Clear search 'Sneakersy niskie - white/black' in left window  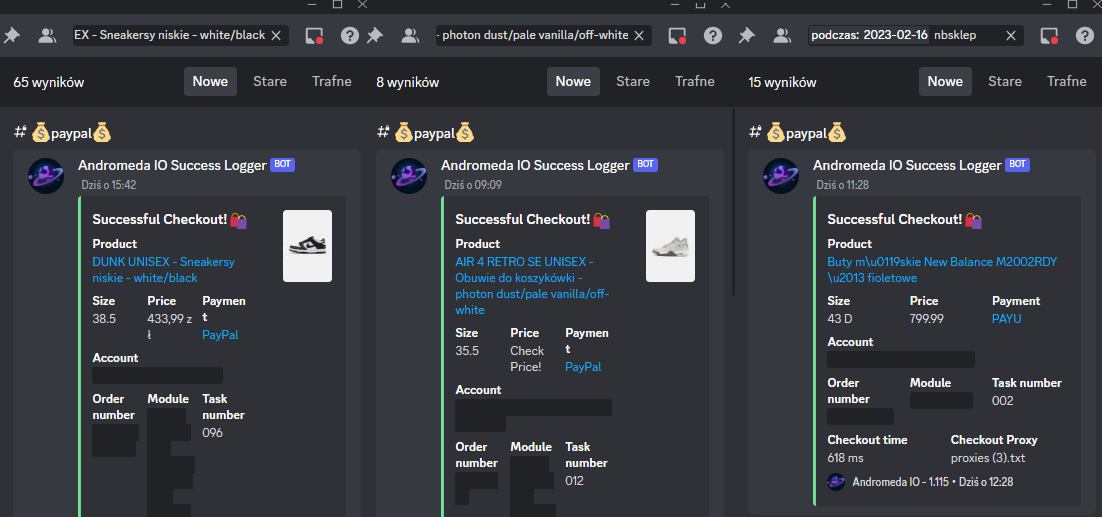[x=276, y=35]
